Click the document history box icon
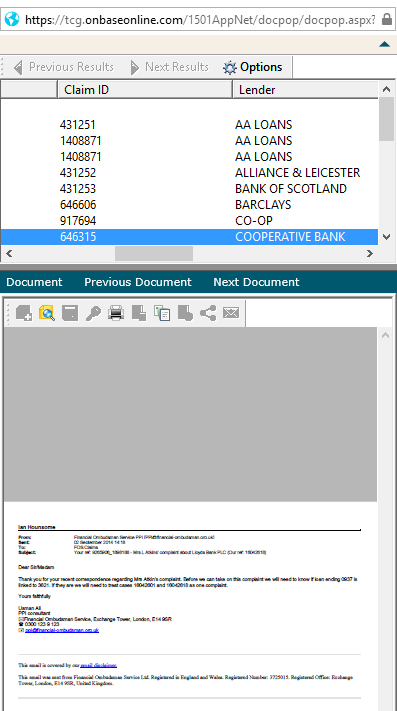 (x=70, y=313)
